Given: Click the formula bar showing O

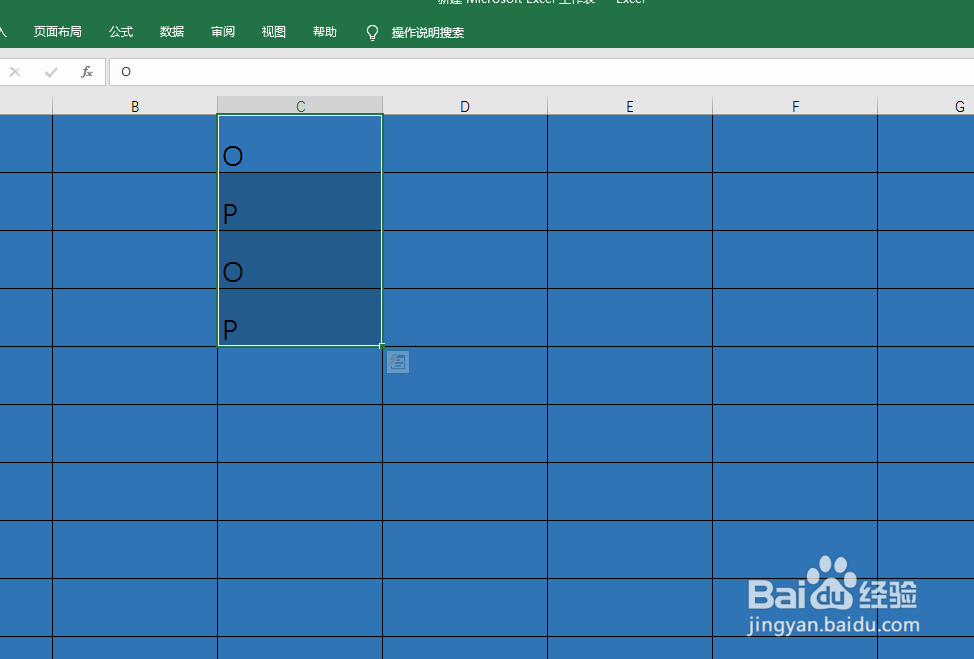Looking at the screenshot, I should 542,72.
